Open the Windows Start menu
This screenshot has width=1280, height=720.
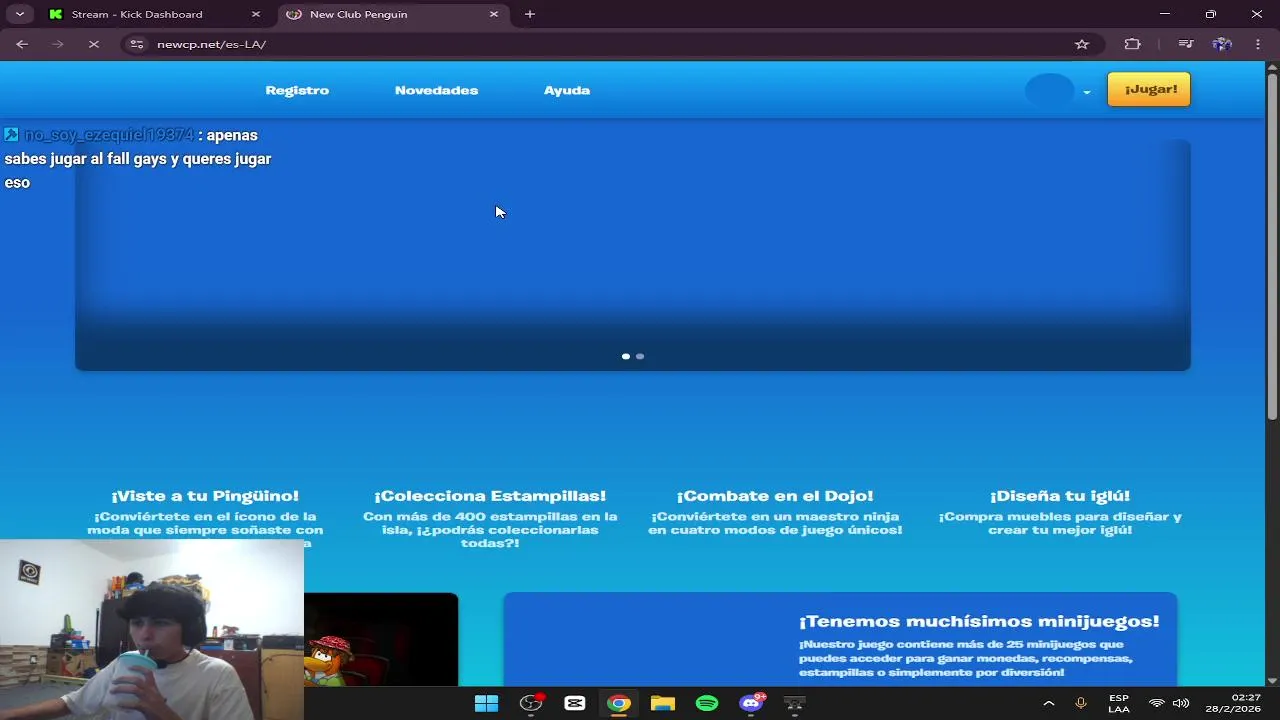point(486,703)
